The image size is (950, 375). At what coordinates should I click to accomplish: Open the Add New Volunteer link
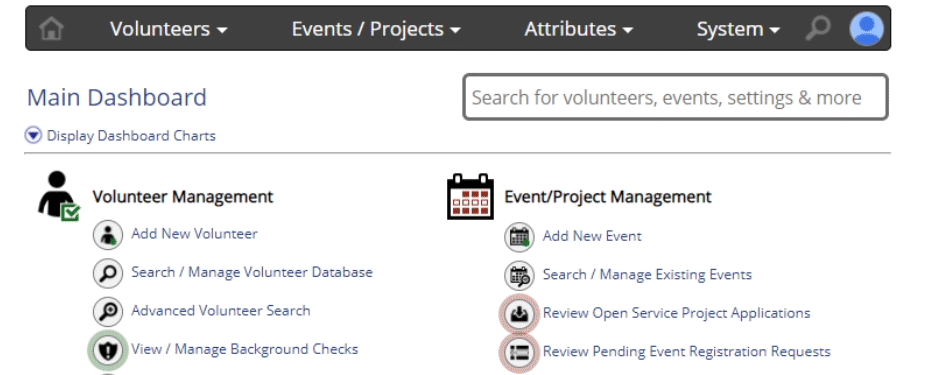coord(194,234)
